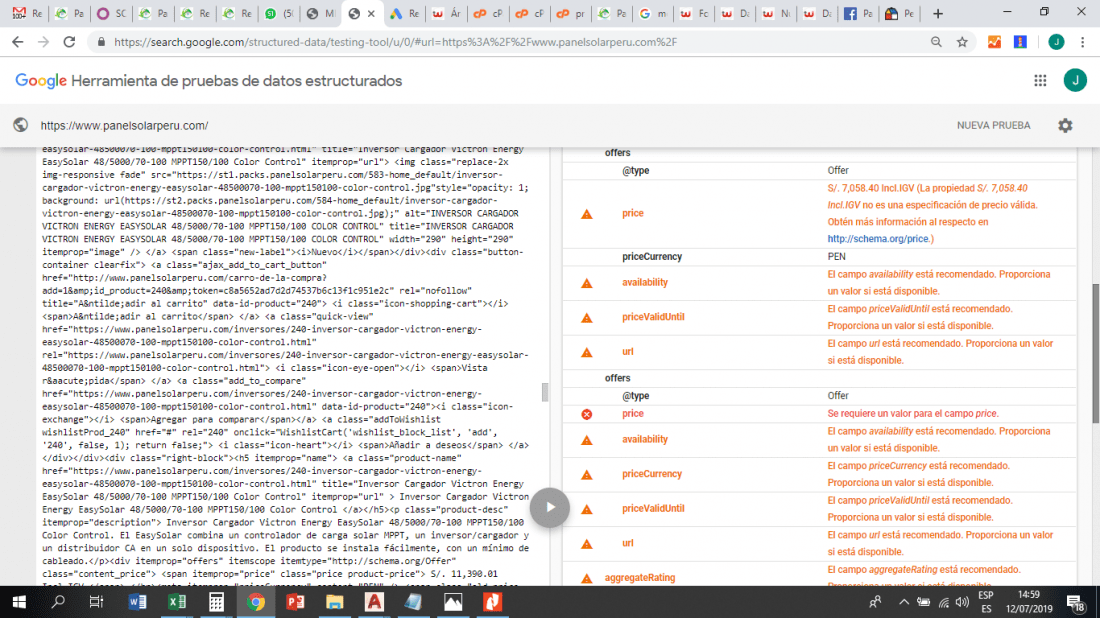
Task: Click the red error icon beside price
Action: pos(586,415)
